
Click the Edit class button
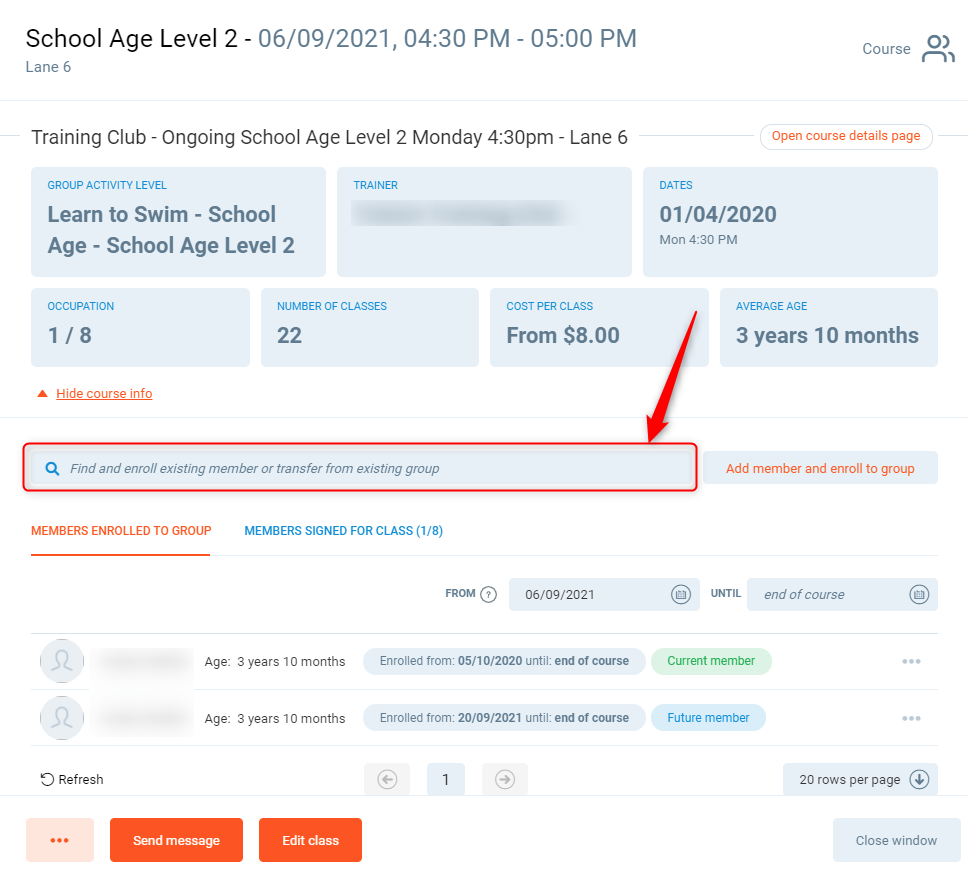click(x=310, y=840)
